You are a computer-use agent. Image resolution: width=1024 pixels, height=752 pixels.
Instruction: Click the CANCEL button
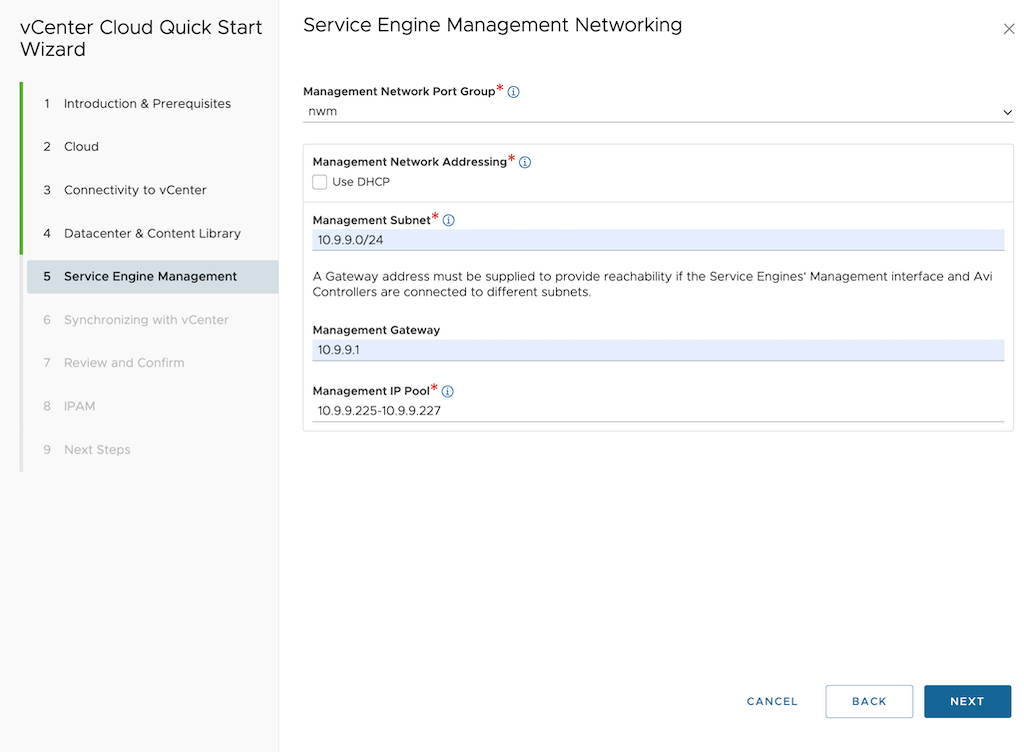(x=772, y=702)
